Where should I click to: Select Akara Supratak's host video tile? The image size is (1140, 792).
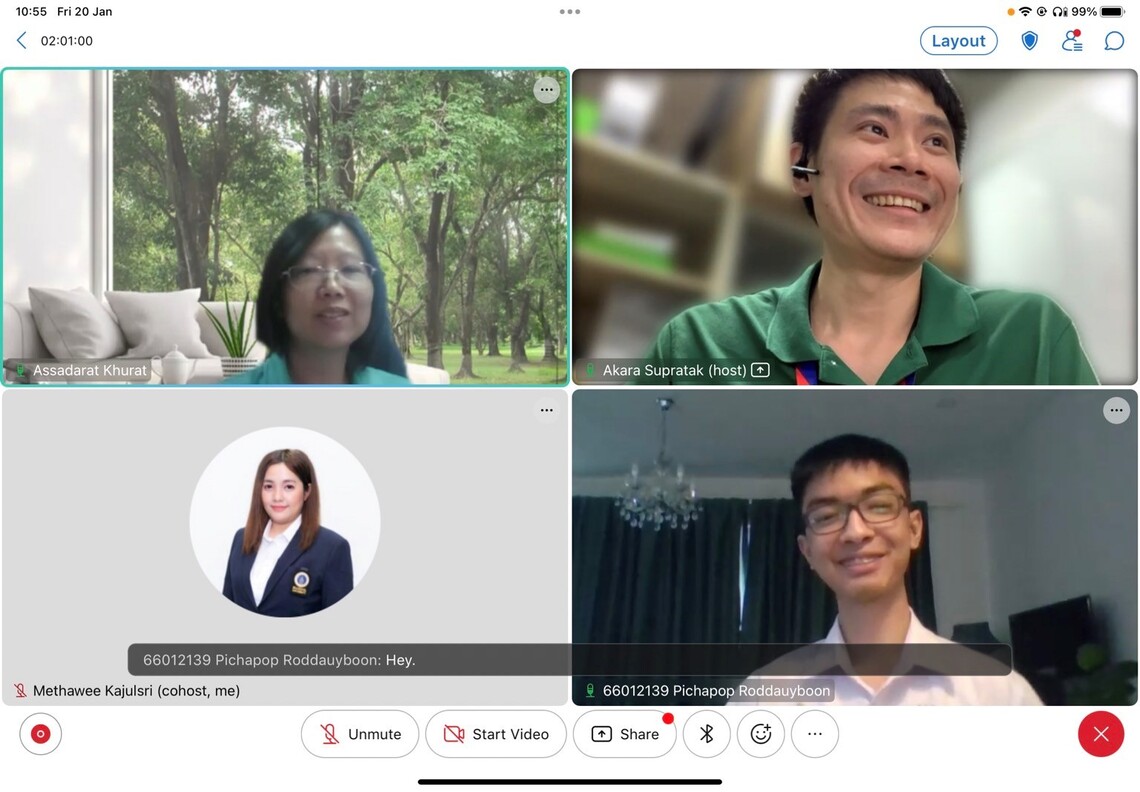[854, 226]
